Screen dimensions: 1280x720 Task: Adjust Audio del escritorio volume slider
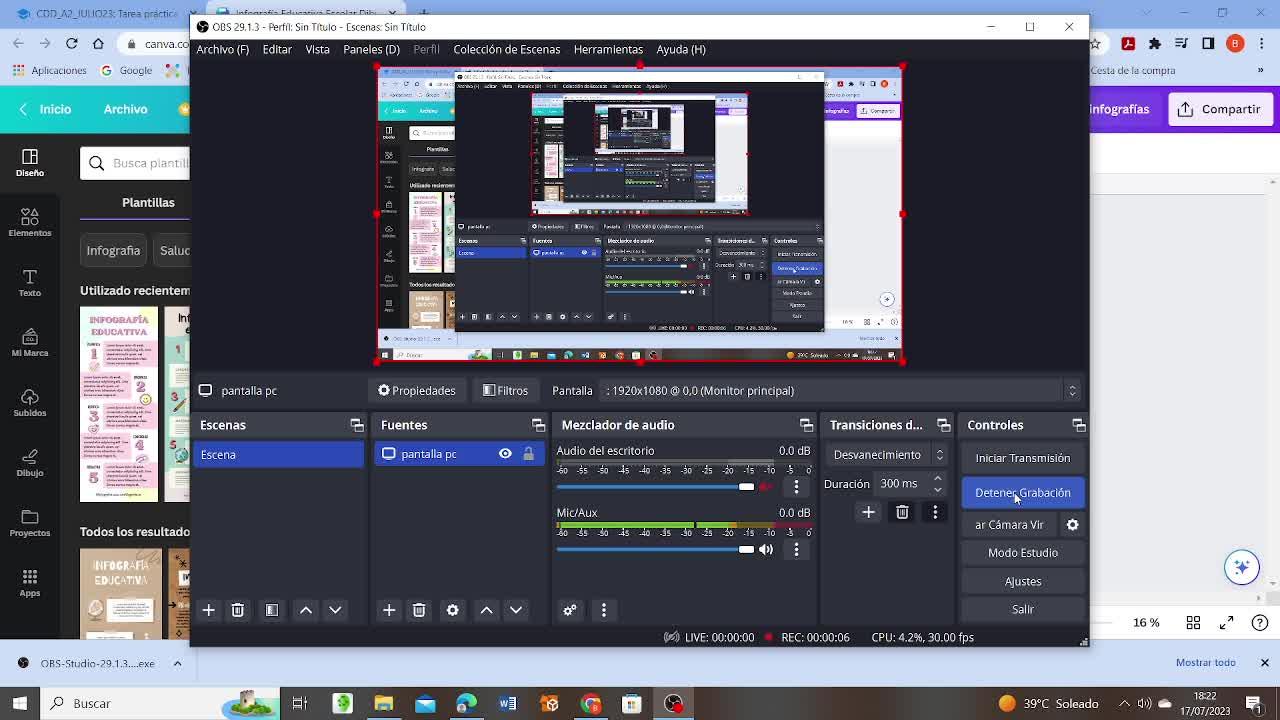656,487
